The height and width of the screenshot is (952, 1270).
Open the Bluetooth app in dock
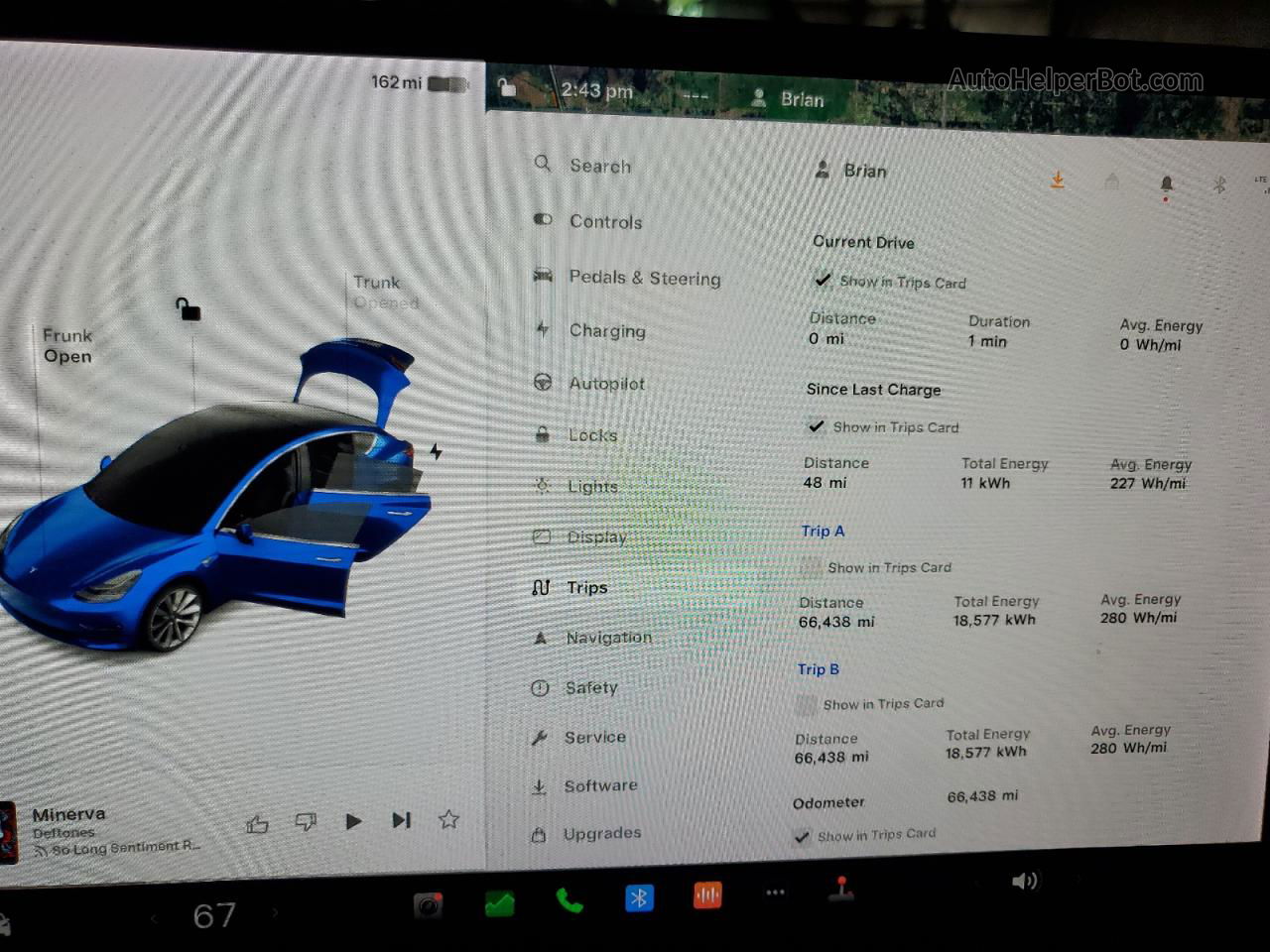(x=639, y=897)
